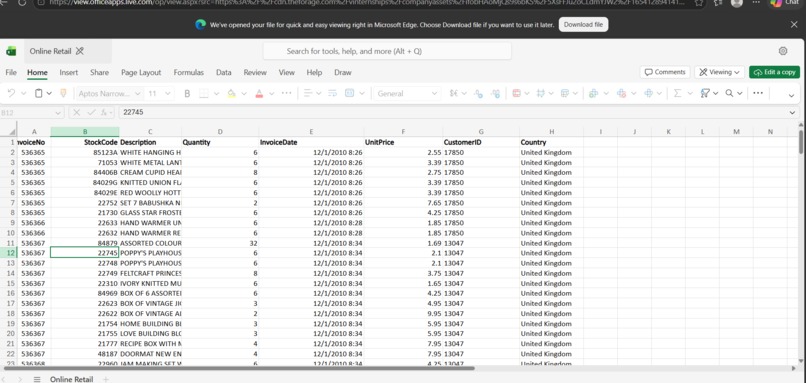
Task: Click the horizontal scrollbar at bottom
Action: coord(239,368)
